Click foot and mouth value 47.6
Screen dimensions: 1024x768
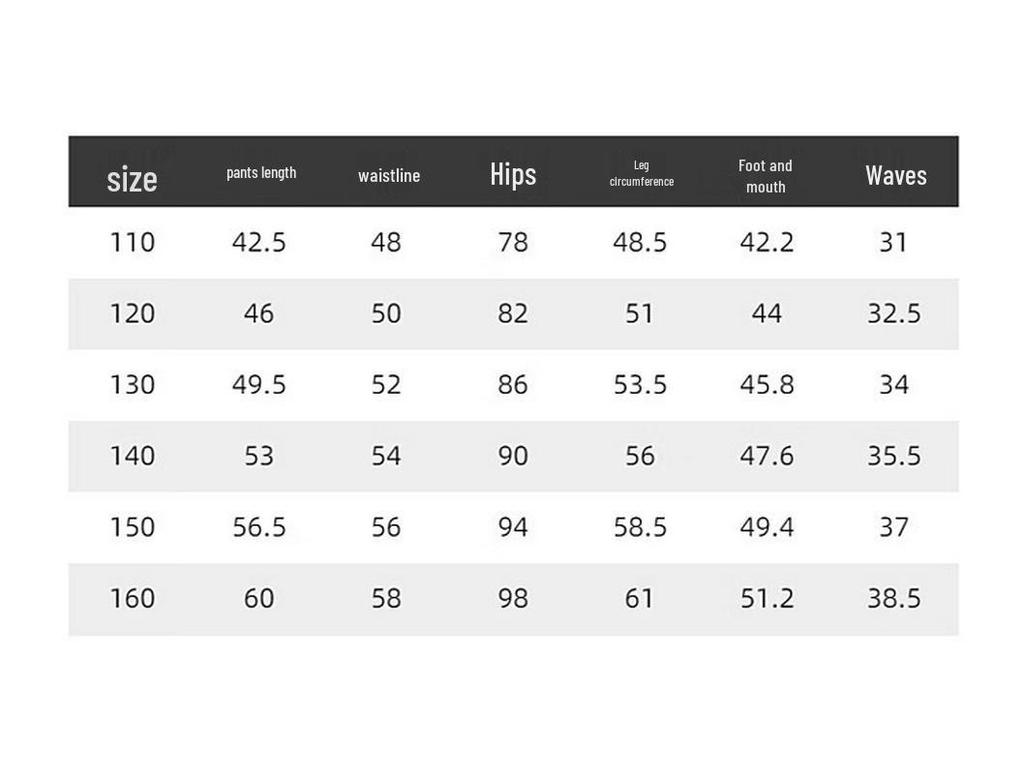coord(767,456)
